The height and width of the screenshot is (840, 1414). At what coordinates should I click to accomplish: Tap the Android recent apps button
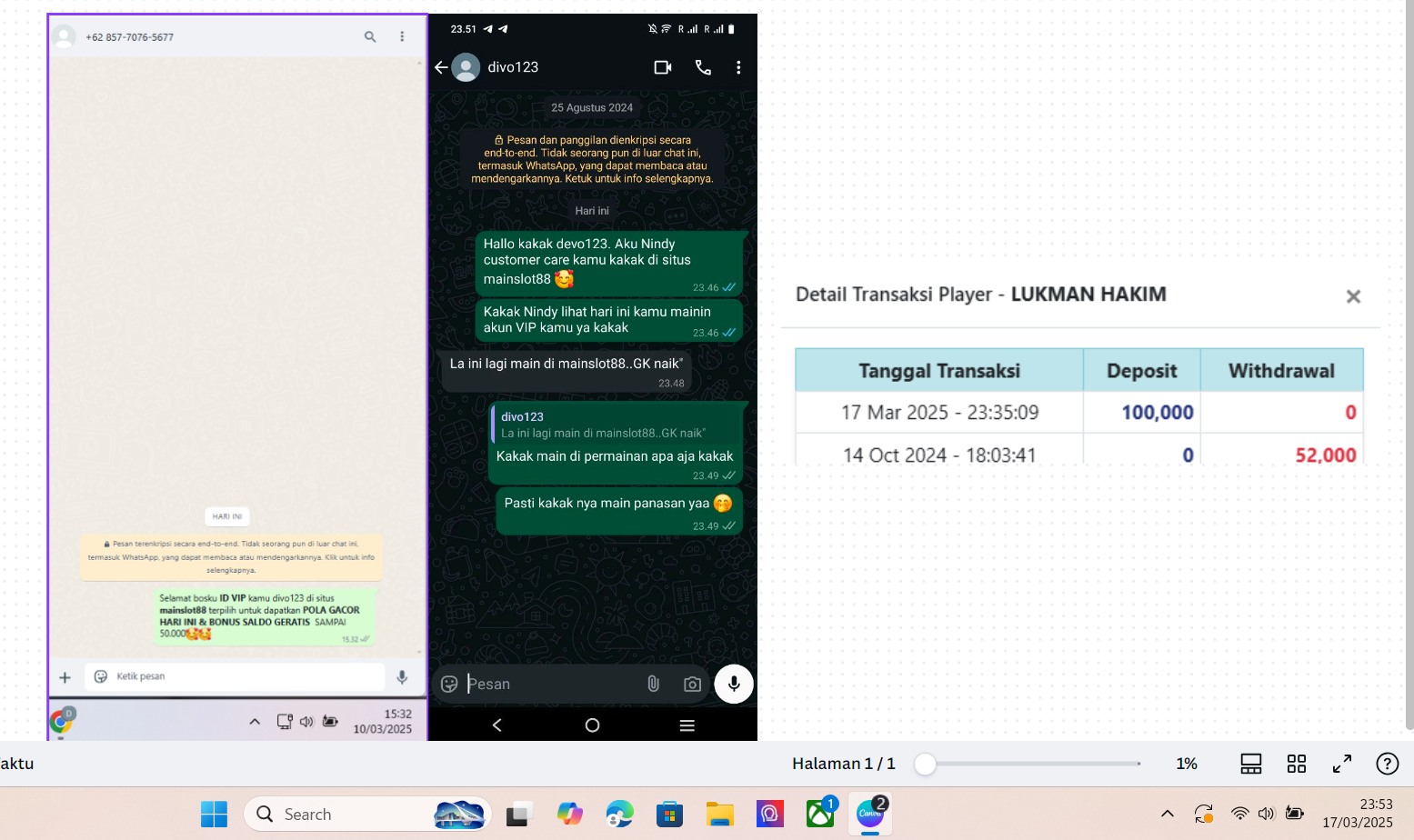pos(687,725)
